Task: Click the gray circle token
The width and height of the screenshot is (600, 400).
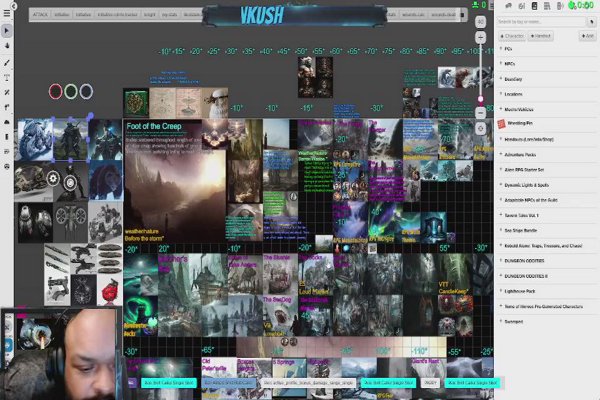Action: tap(86, 91)
